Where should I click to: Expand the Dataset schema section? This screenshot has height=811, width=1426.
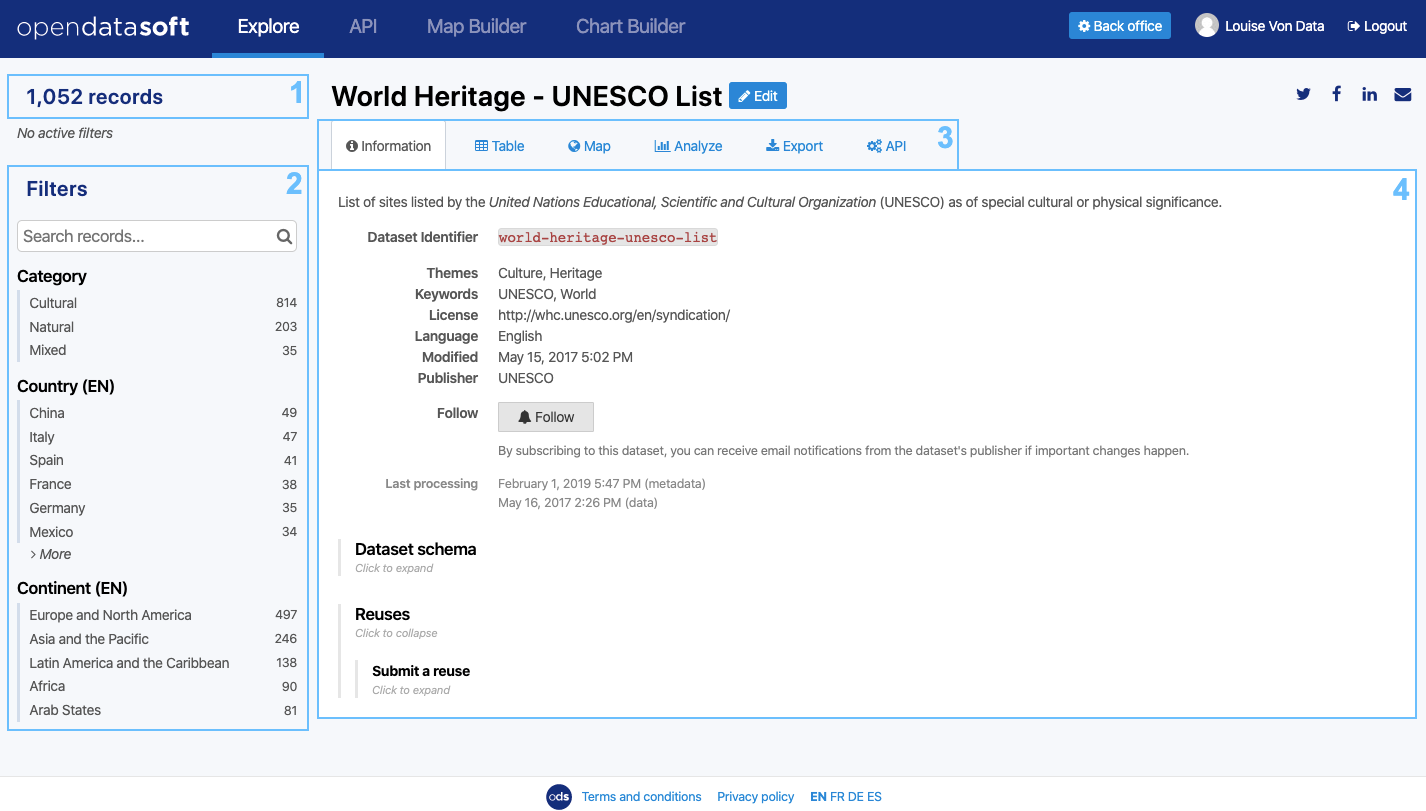tap(415, 549)
